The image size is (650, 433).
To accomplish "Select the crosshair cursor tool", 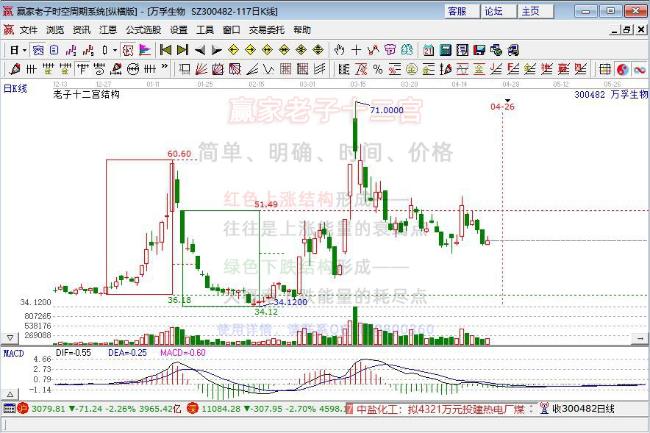I will click(x=356, y=50).
